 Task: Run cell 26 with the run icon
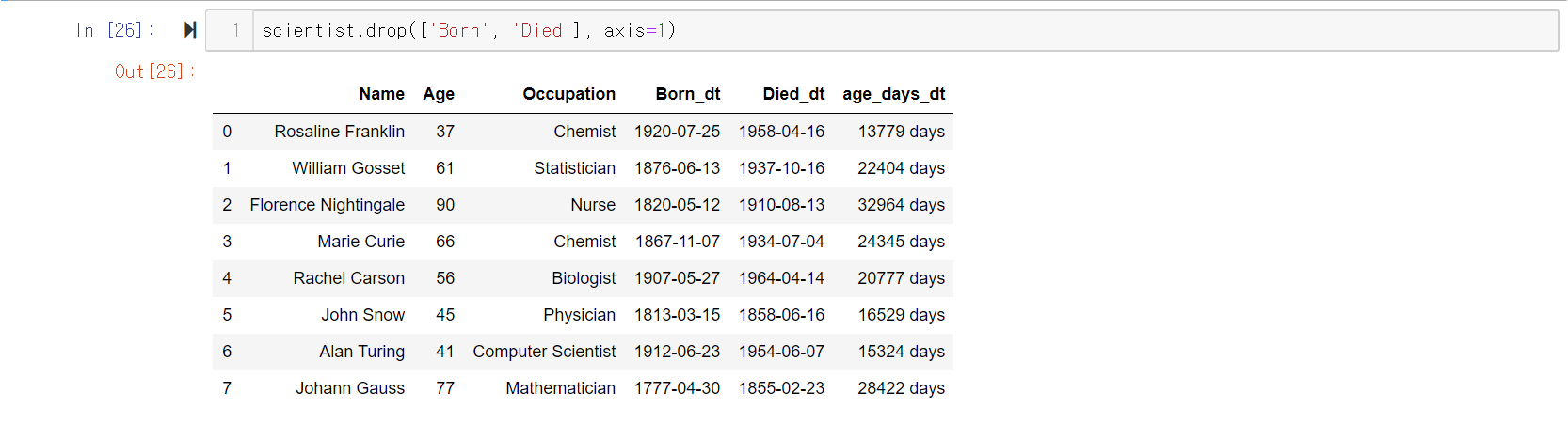190,30
